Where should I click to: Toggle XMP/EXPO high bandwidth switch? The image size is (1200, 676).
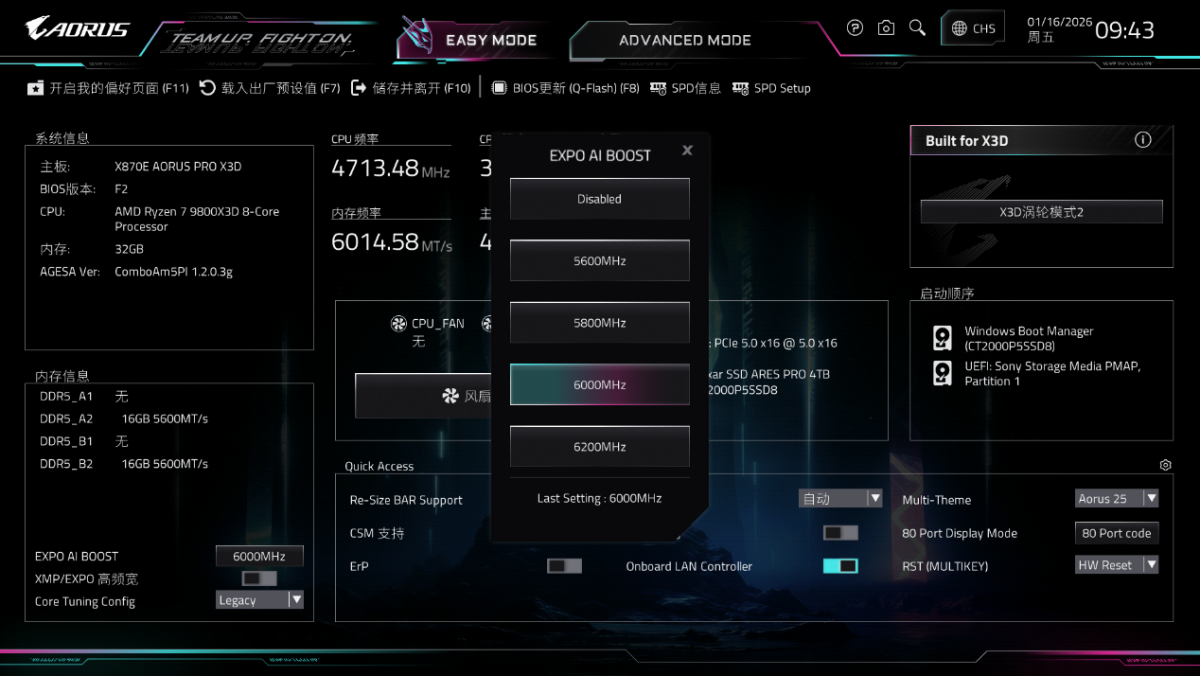[259, 578]
